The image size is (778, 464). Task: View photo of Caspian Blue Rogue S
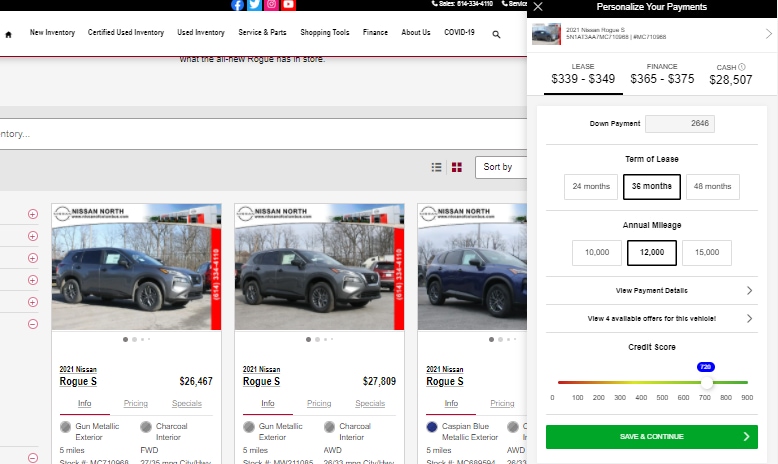point(472,267)
